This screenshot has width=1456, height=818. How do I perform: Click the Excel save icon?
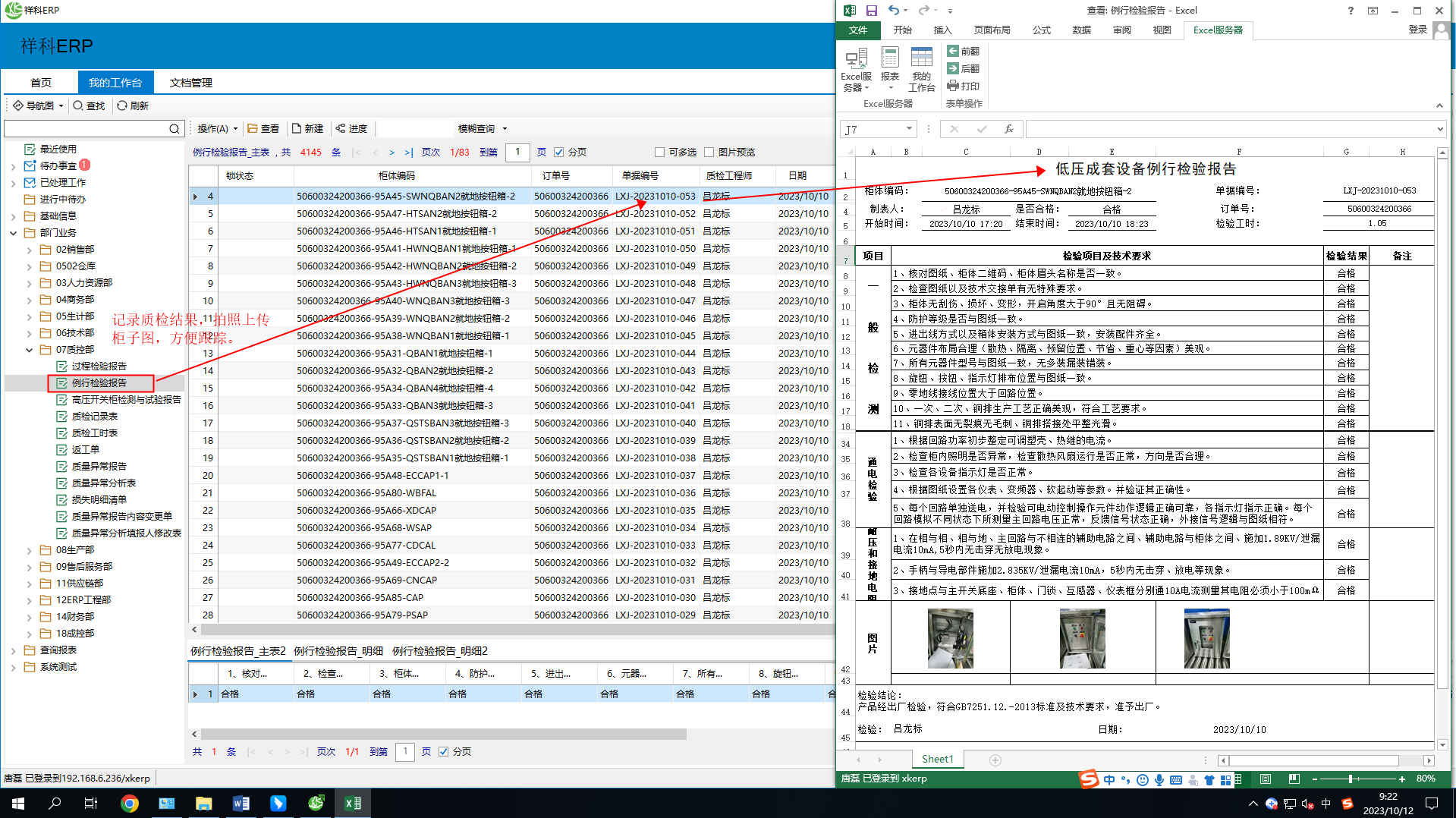[871, 11]
